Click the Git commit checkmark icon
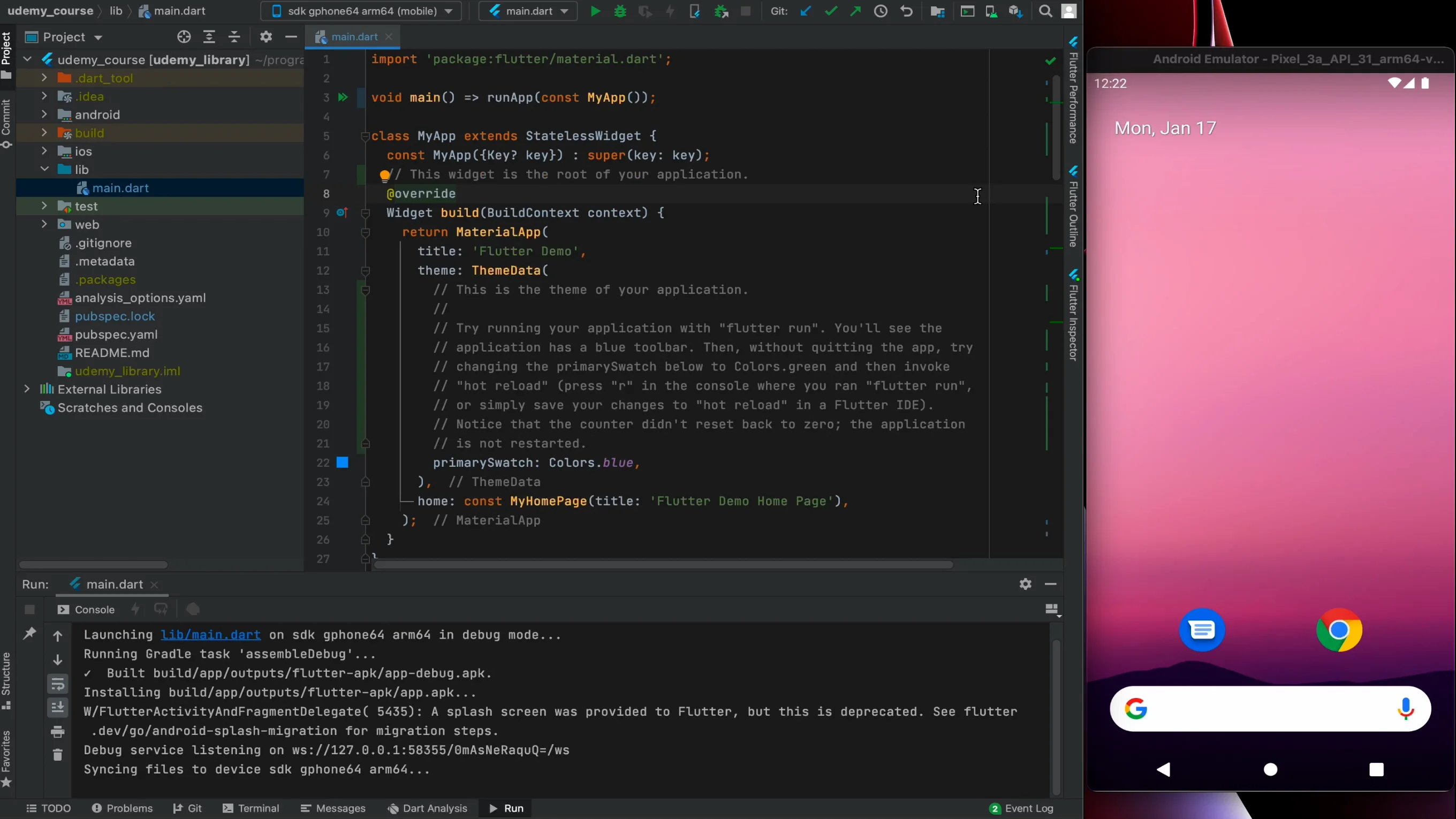 [x=830, y=11]
